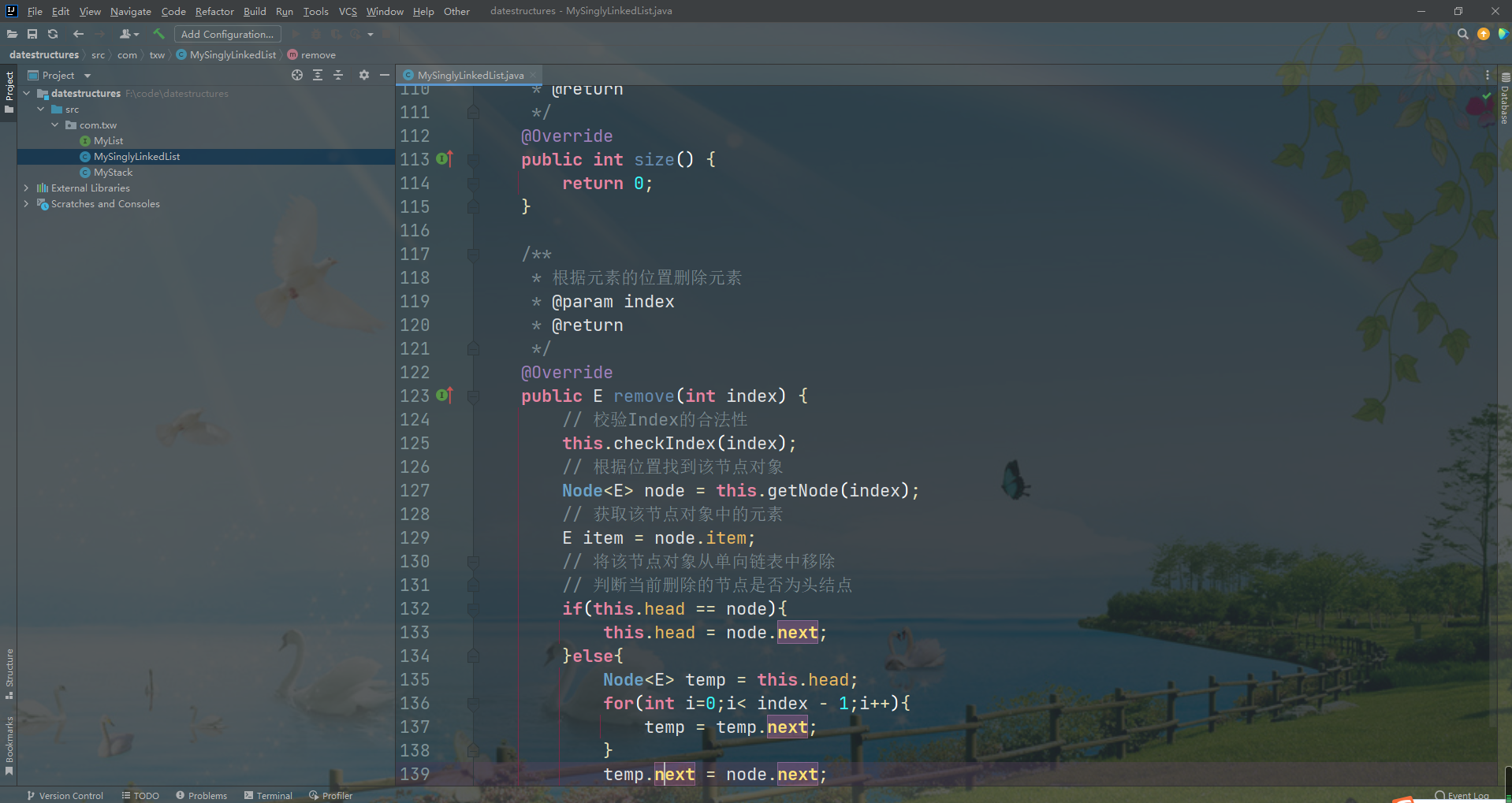
Task: Click datestructures breadcrumb
Action: click(x=44, y=54)
